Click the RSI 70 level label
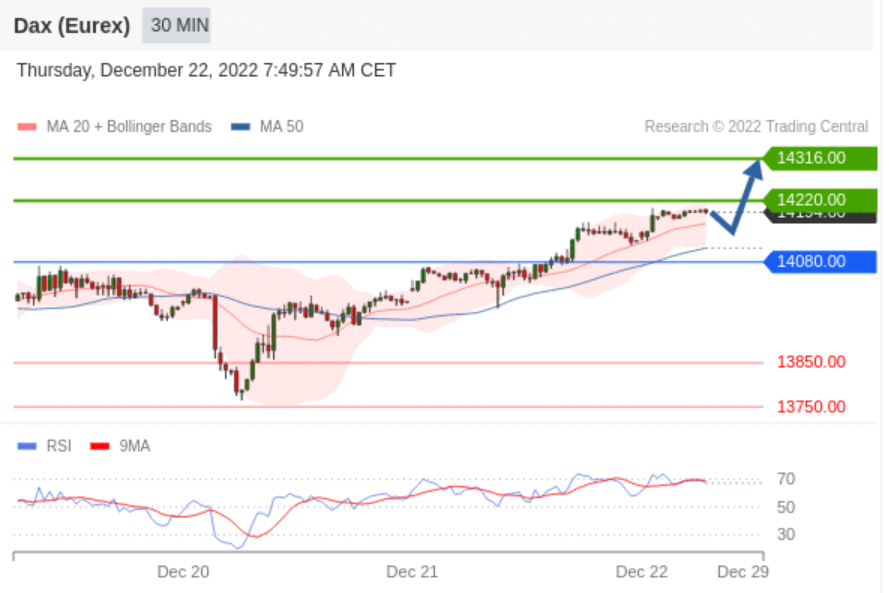This screenshot has width=889, height=593. 786,479
